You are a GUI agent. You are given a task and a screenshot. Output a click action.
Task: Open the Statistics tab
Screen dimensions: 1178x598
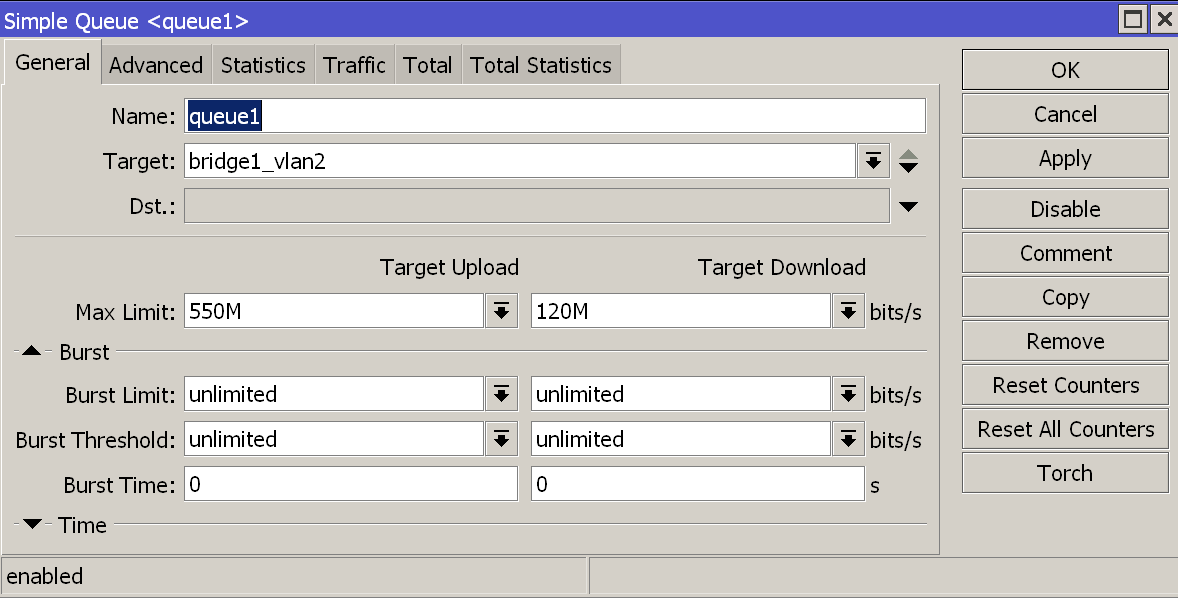(263, 65)
